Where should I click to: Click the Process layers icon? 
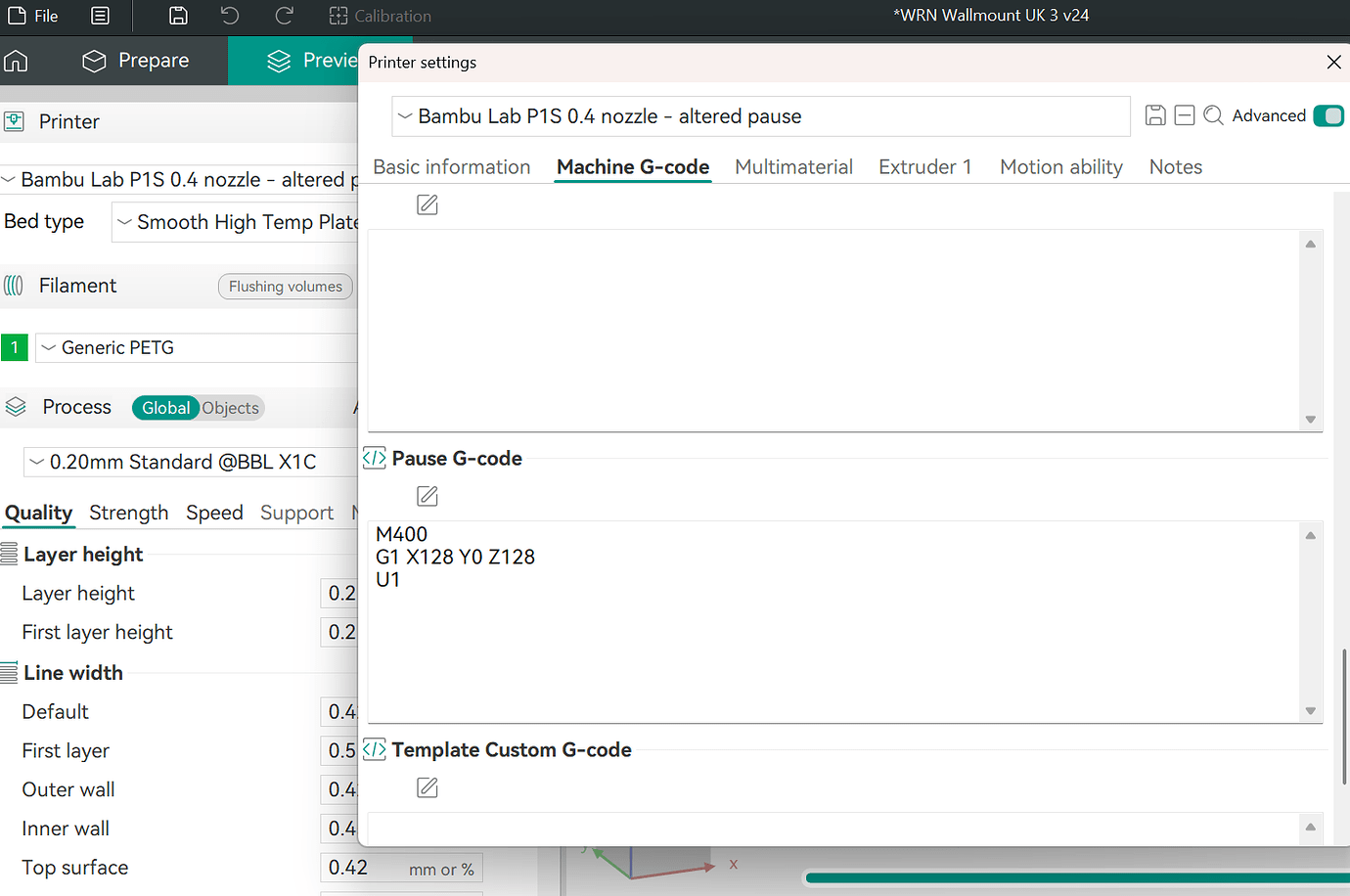coord(16,407)
